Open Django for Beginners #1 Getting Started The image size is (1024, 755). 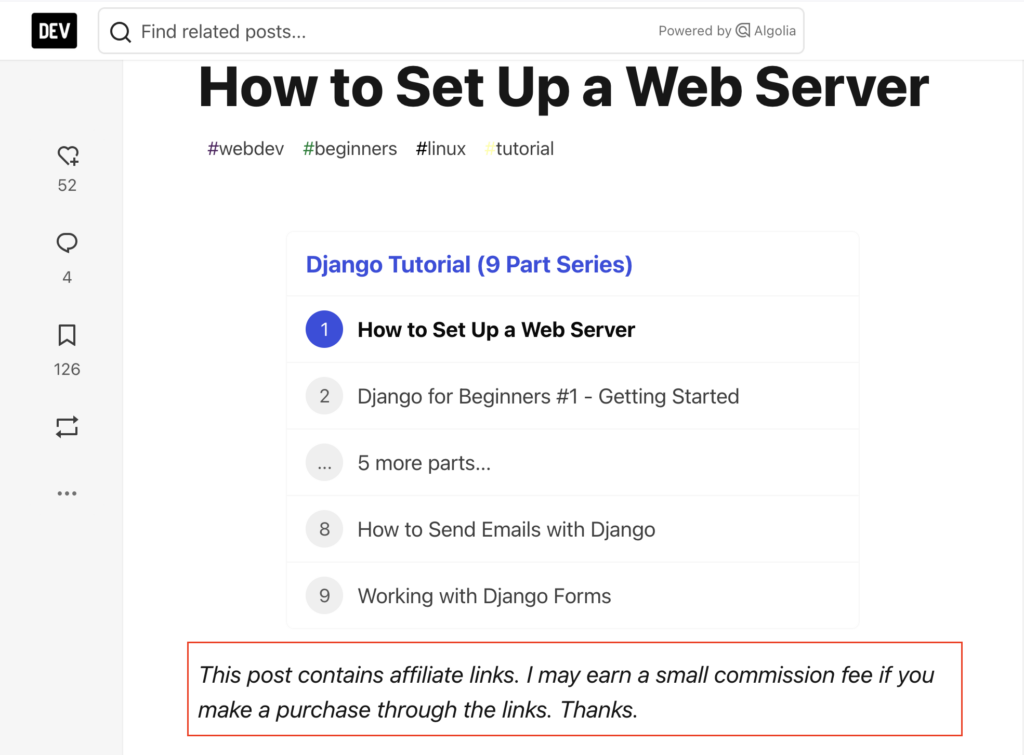pos(548,396)
